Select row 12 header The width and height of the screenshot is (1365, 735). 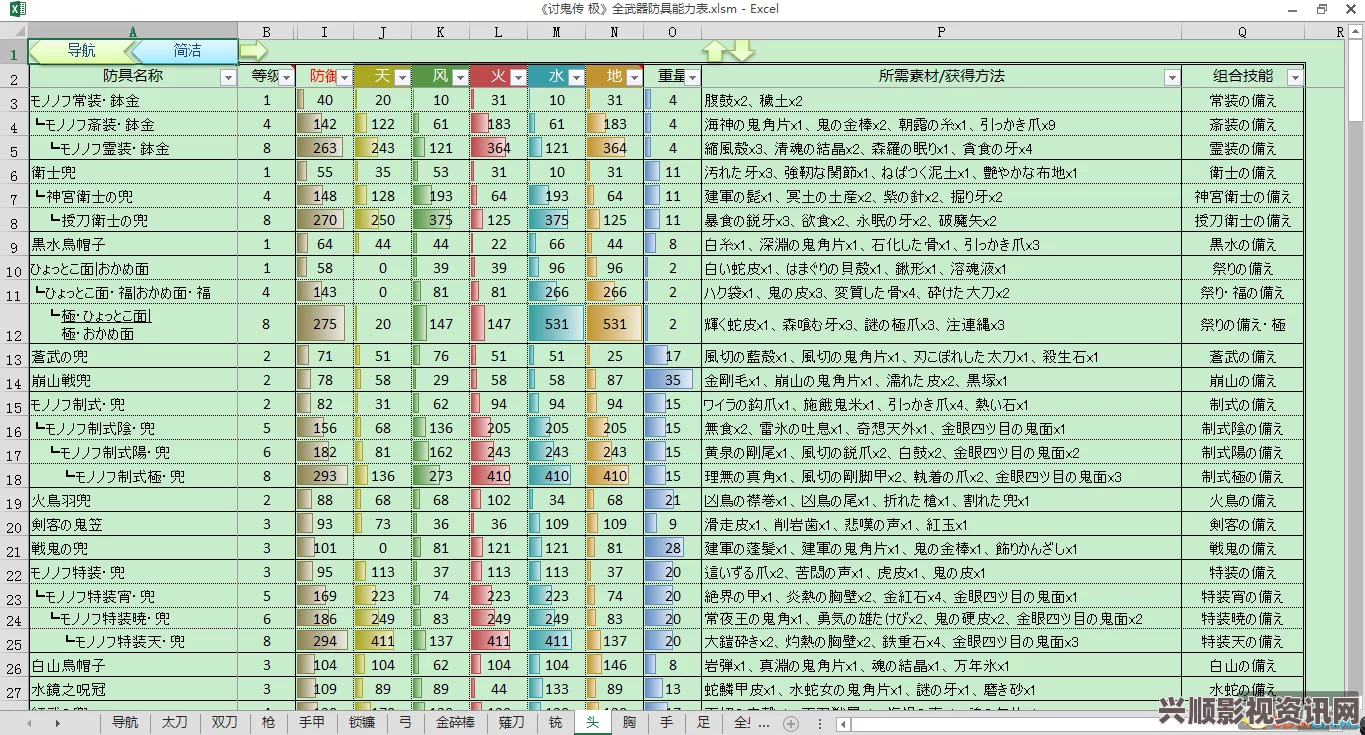click(x=14, y=324)
